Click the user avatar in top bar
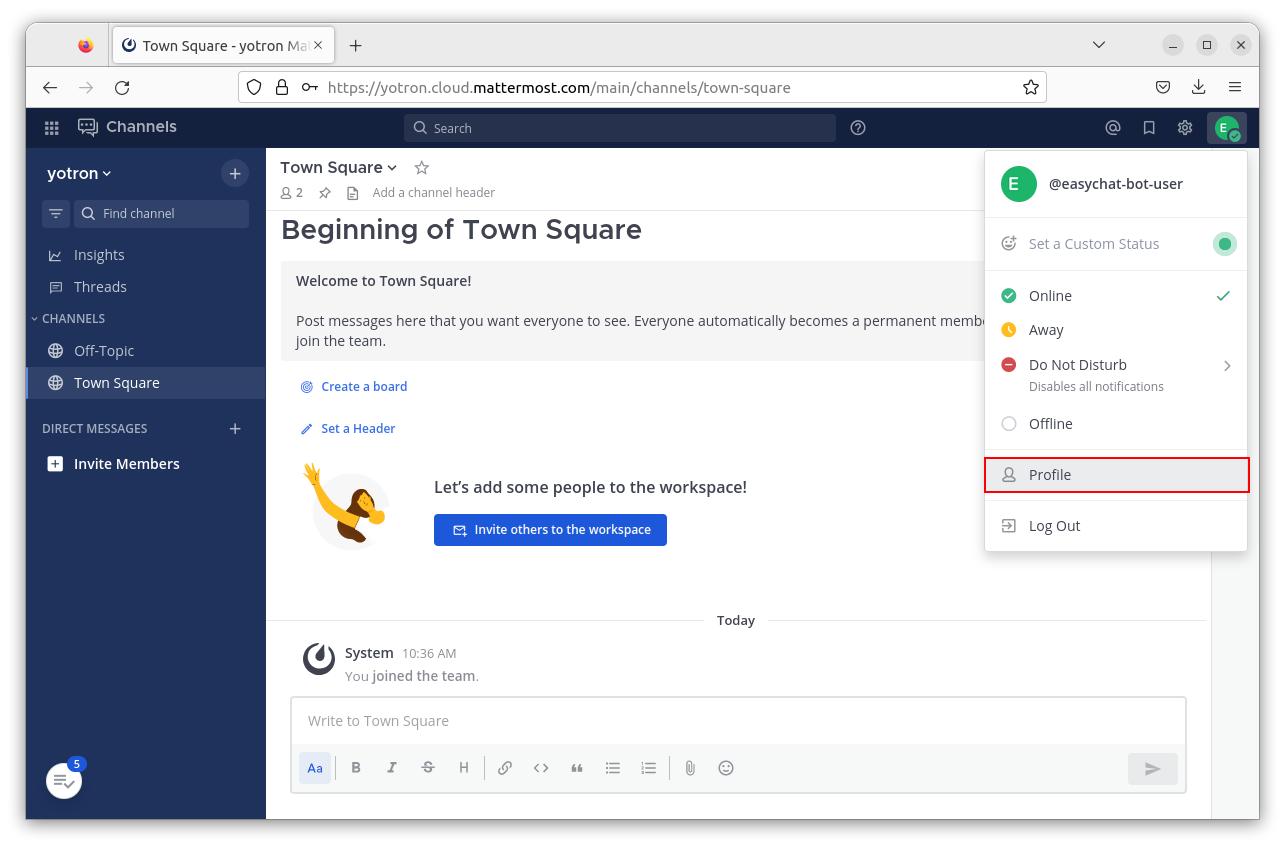Image resolution: width=1285 pixels, height=848 pixels. [x=1226, y=128]
